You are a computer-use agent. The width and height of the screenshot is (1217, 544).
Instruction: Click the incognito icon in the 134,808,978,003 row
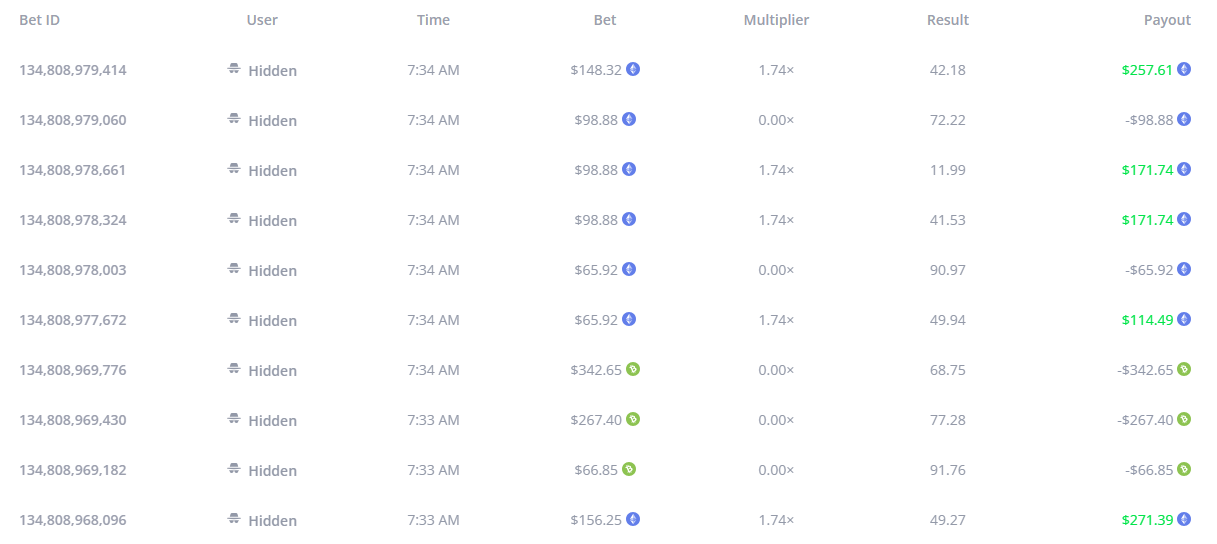(234, 270)
